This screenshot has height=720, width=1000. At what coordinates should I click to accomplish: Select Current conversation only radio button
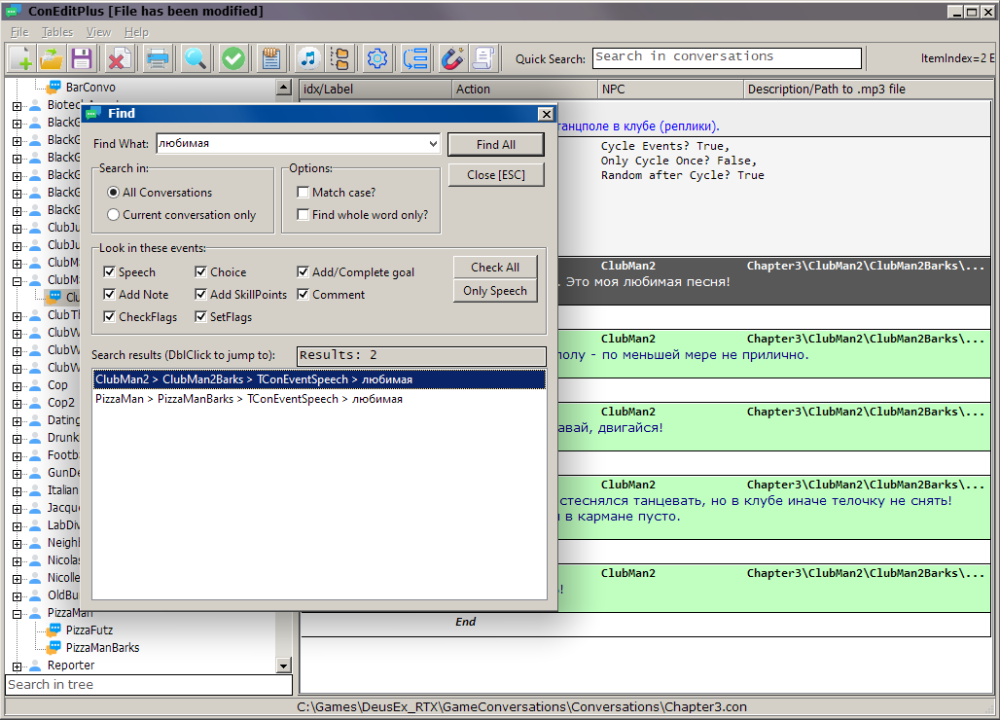pyautogui.click(x=113, y=215)
